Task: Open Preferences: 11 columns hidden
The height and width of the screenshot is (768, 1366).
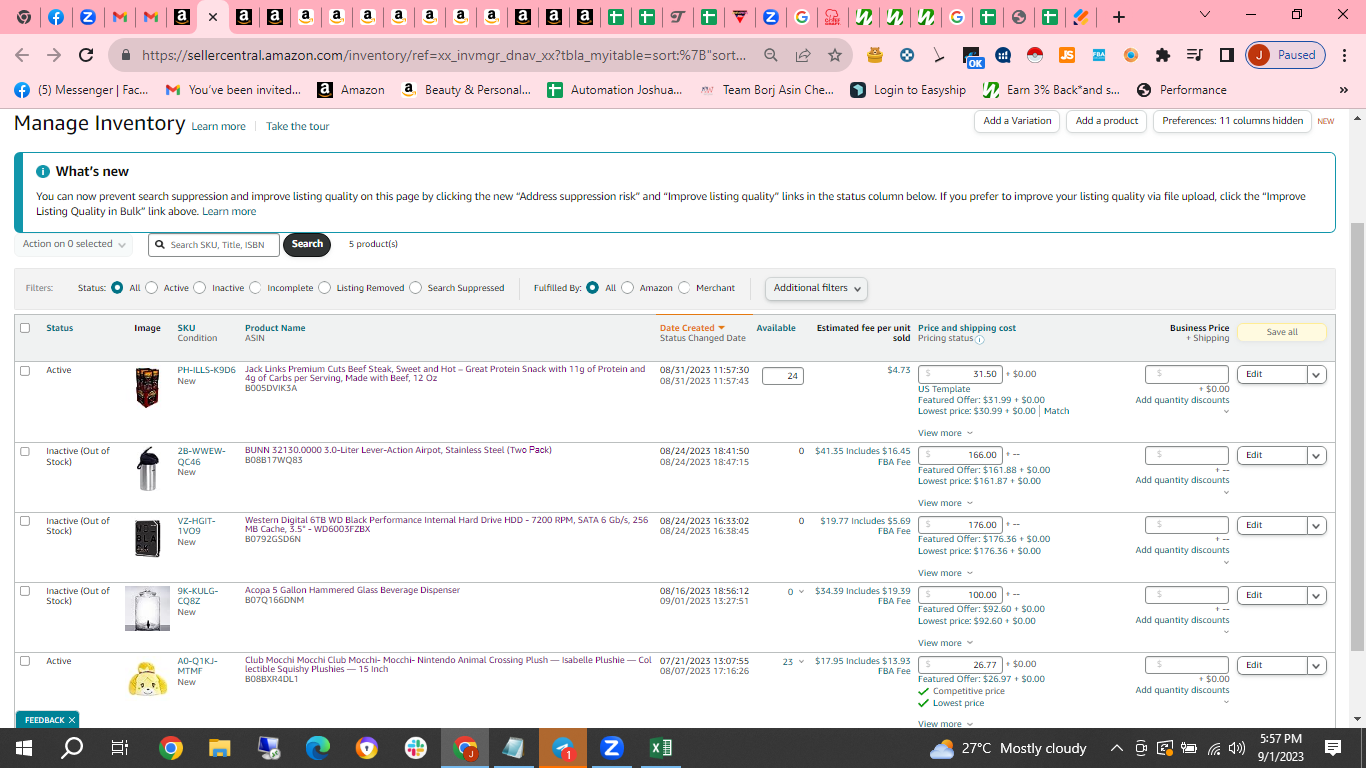Action: (1232, 121)
